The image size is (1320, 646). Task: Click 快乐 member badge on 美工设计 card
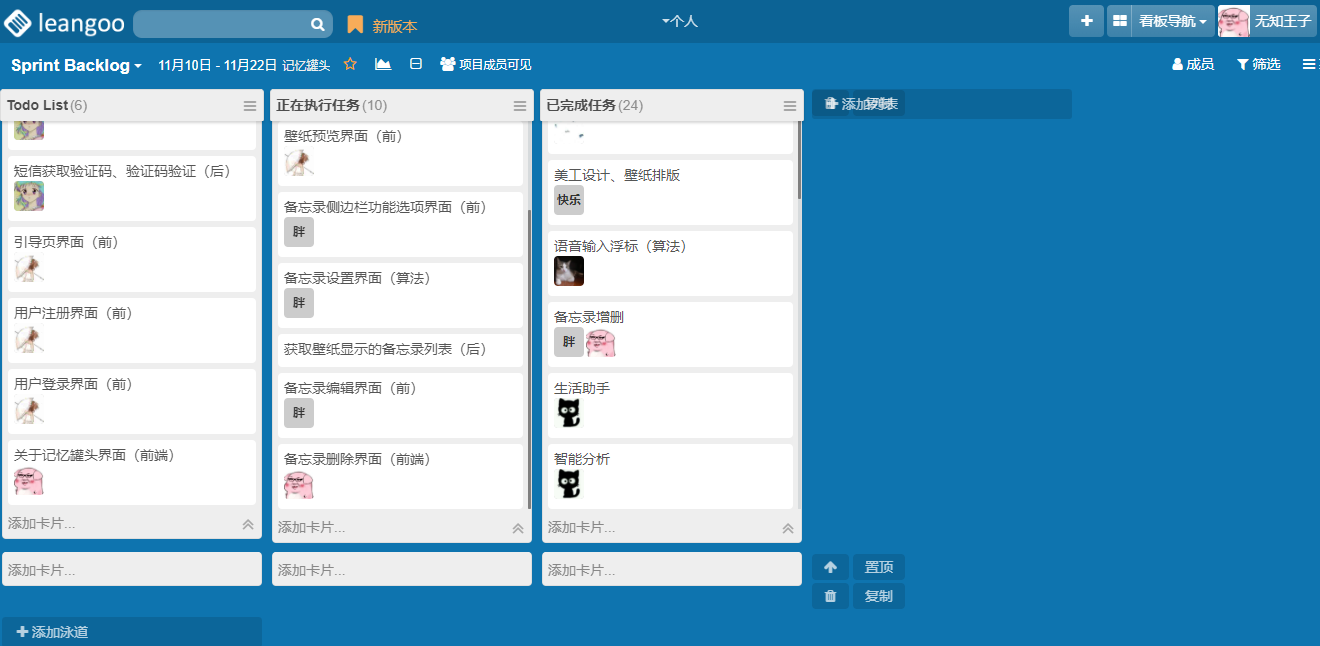[569, 200]
